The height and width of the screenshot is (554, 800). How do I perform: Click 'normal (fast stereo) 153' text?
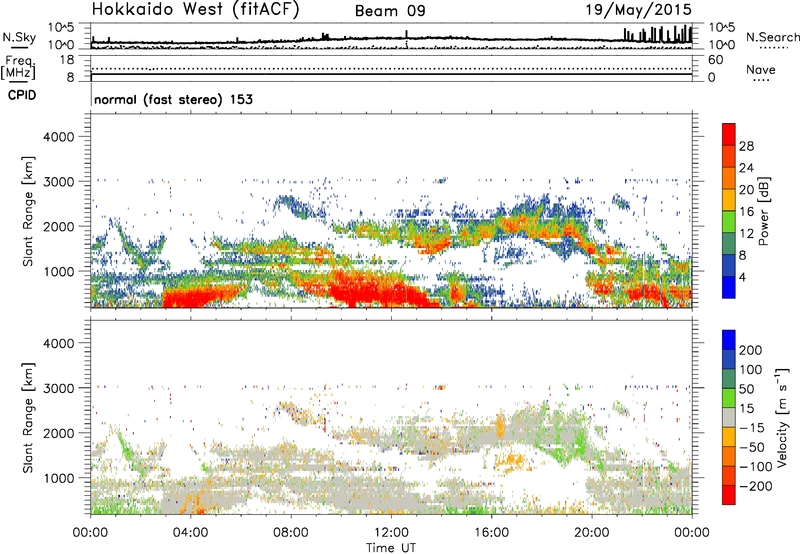pyautogui.click(x=173, y=99)
